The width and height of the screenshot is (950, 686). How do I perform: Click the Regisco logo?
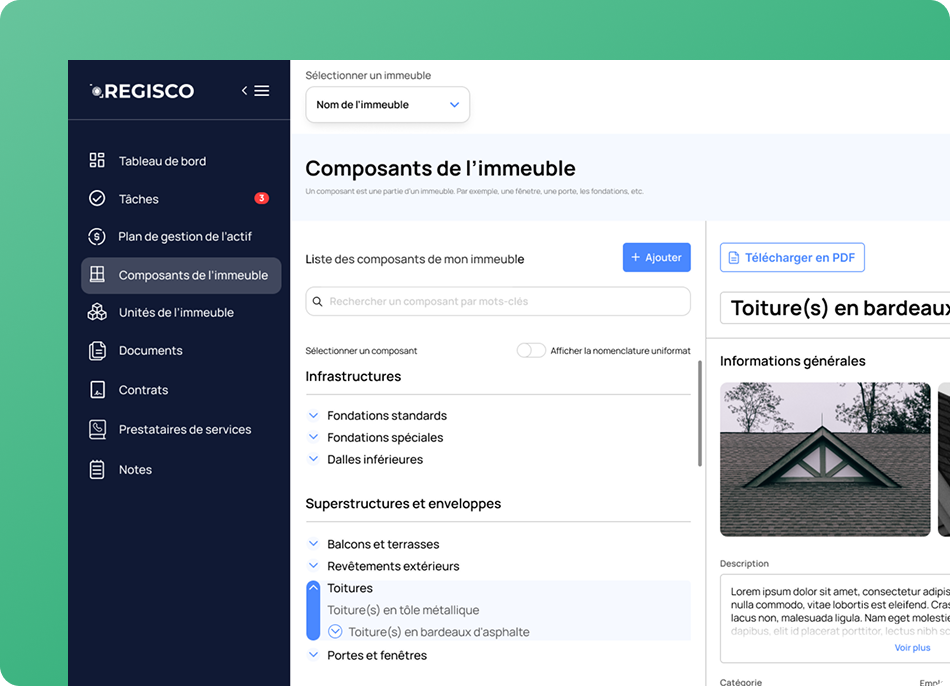point(142,91)
